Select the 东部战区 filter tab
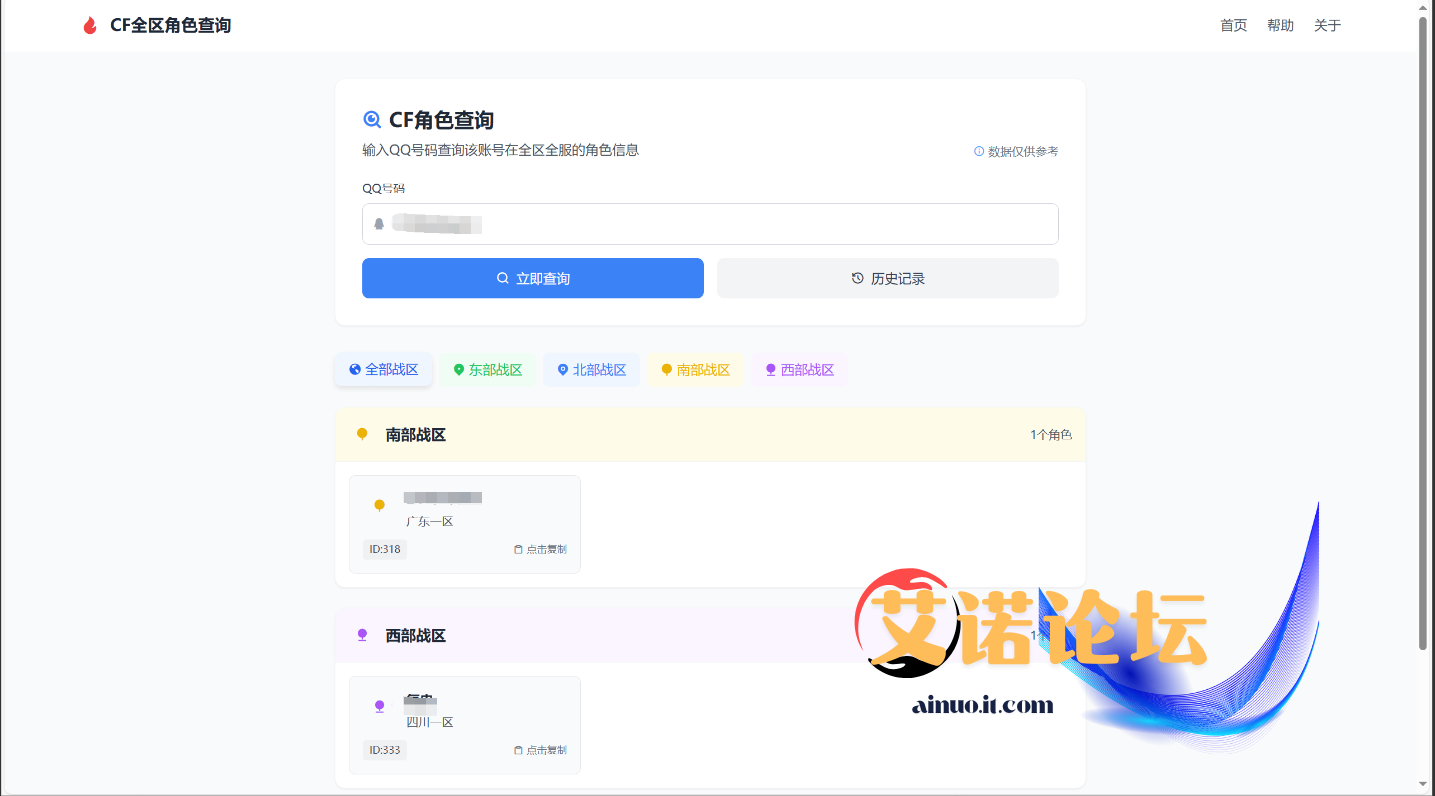 pyautogui.click(x=488, y=370)
